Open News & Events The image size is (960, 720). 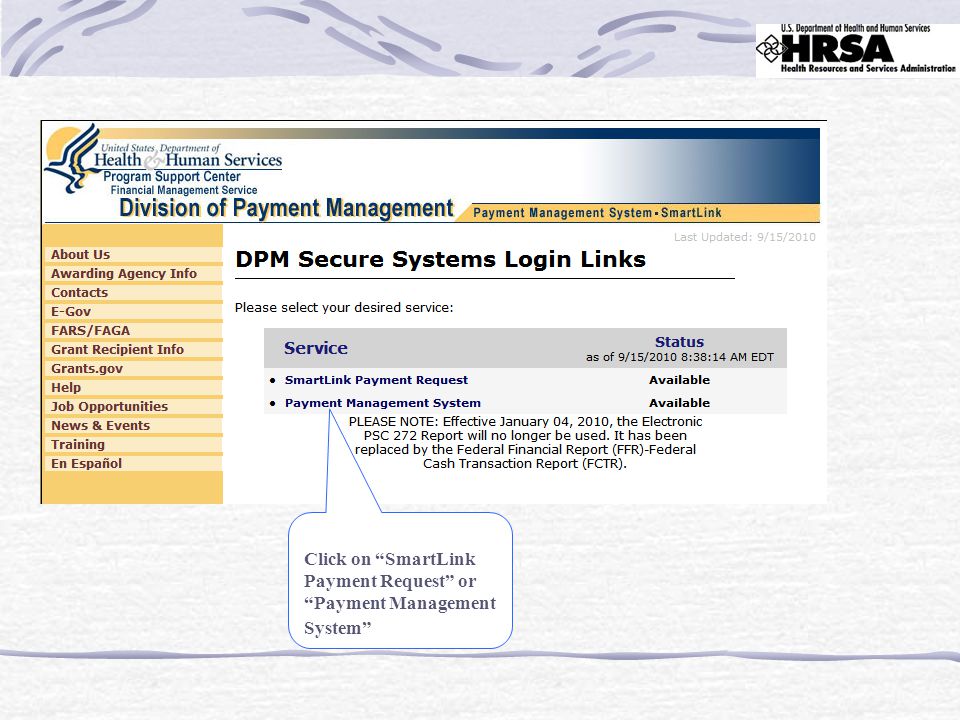click(x=100, y=426)
